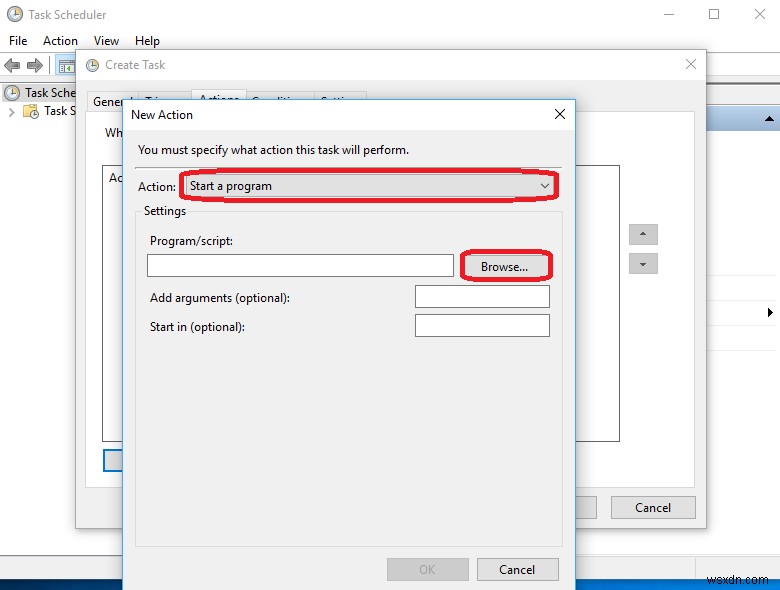Click the Create Task clock icon
This screenshot has width=780, height=590.
[93, 65]
